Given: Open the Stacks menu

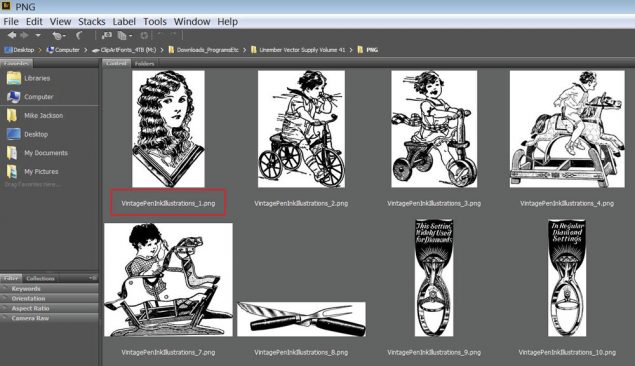Looking at the screenshot, I should 92,21.
